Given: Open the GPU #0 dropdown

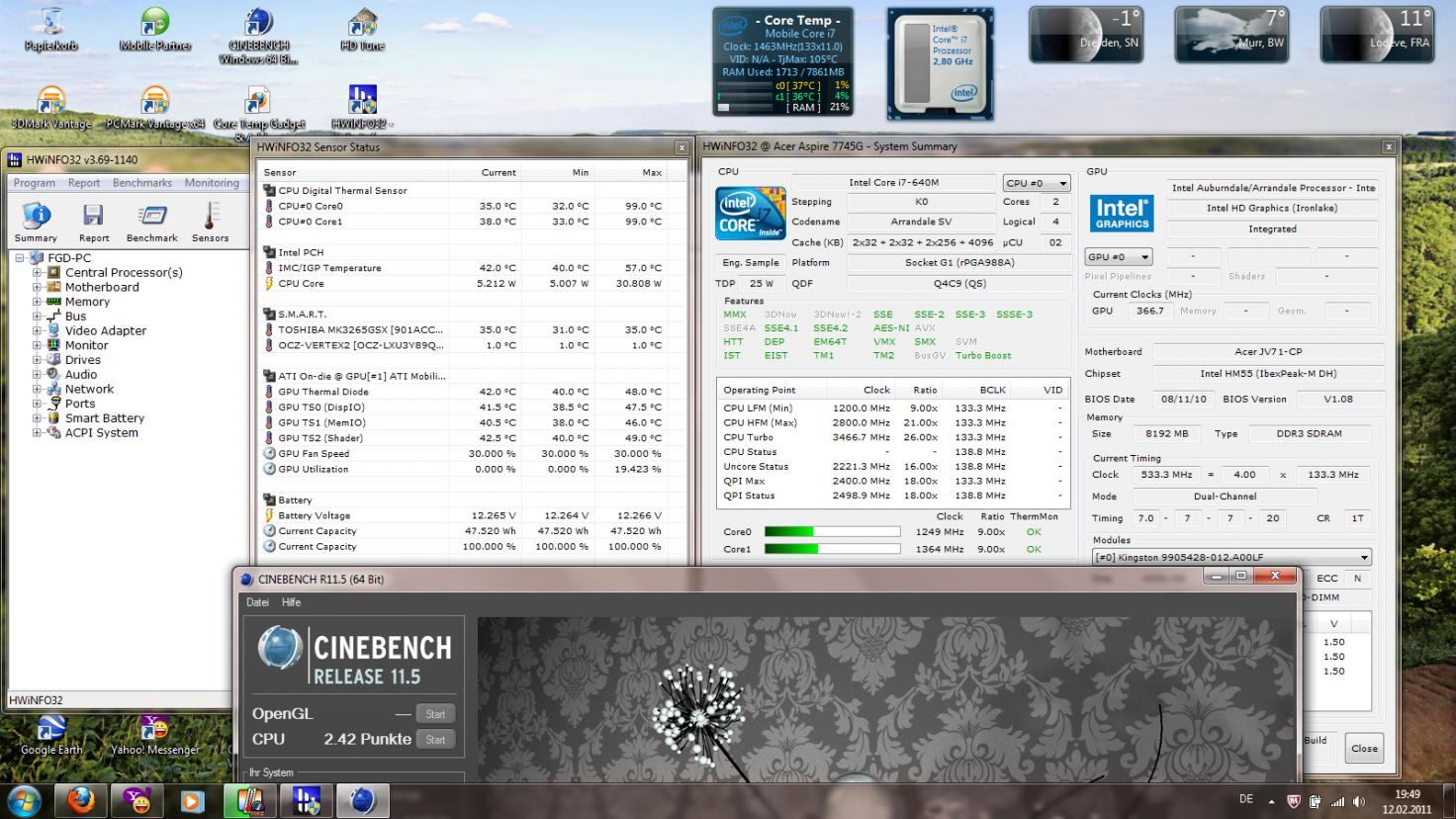Looking at the screenshot, I should [x=1118, y=256].
